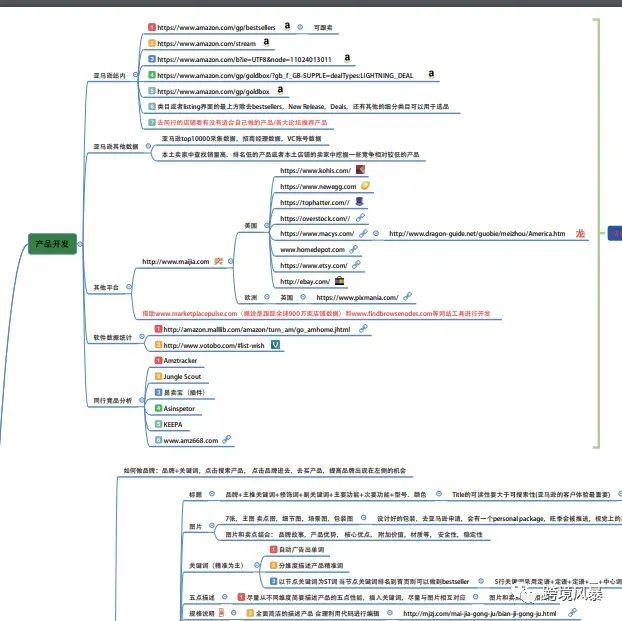Image resolution: width=622 pixels, height=621 pixels.
Task: Select the Asinspetor node
Action: click(179, 408)
